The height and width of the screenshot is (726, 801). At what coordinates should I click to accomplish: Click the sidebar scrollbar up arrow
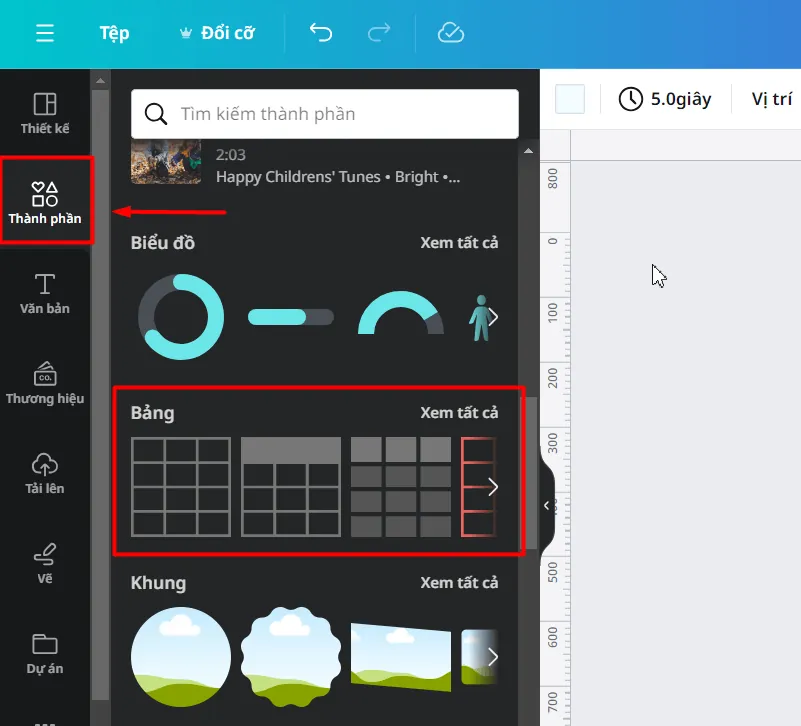[100, 81]
